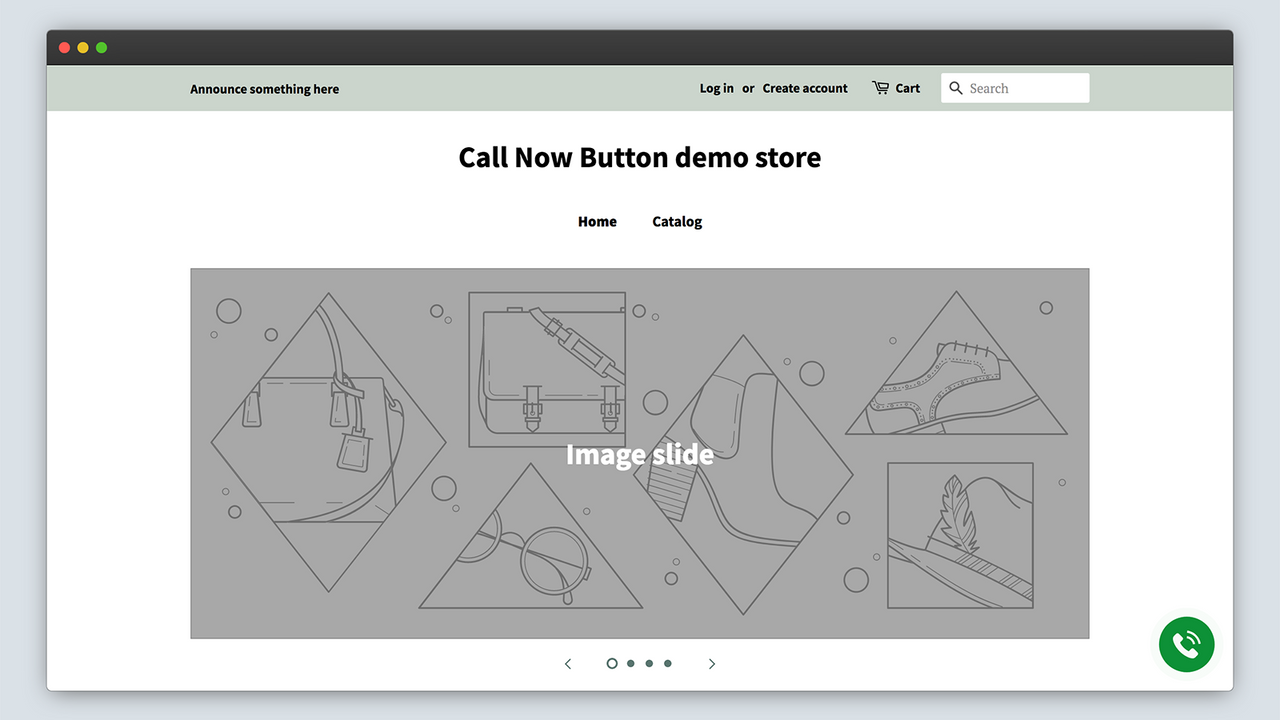Jump to the fourth slide dot
Screen dimensions: 1280x720
click(668, 664)
